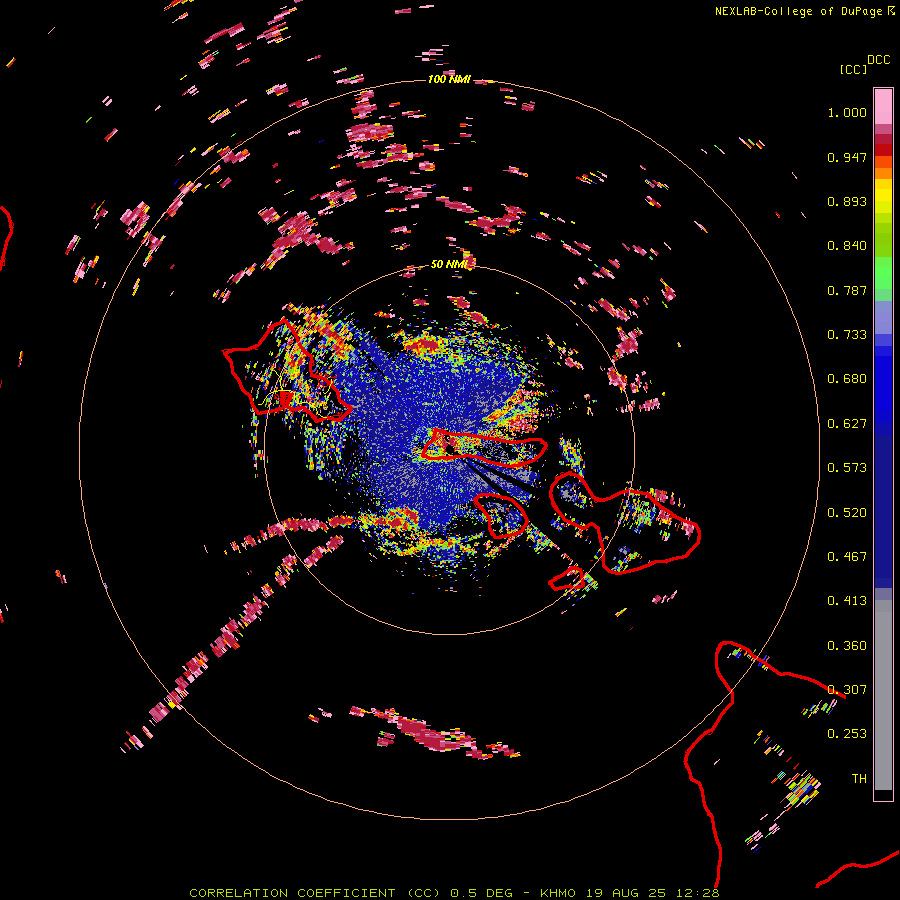
Task: Click the 0.467 scale value
Action: click(x=847, y=557)
